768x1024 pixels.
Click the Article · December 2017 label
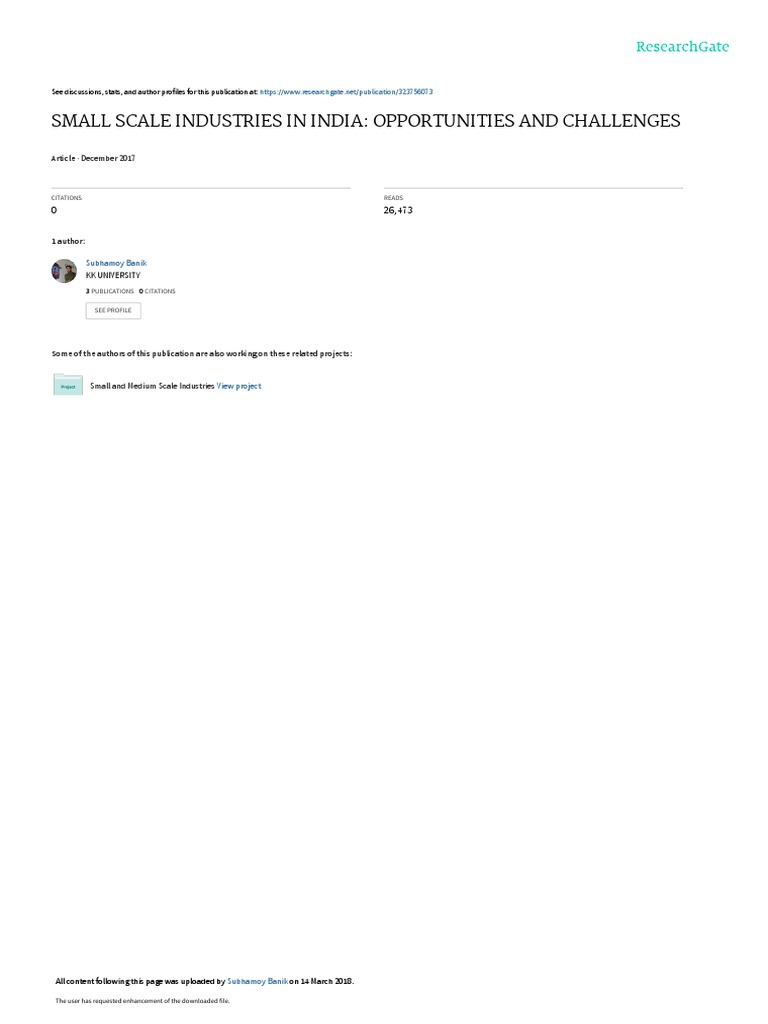coord(93,158)
